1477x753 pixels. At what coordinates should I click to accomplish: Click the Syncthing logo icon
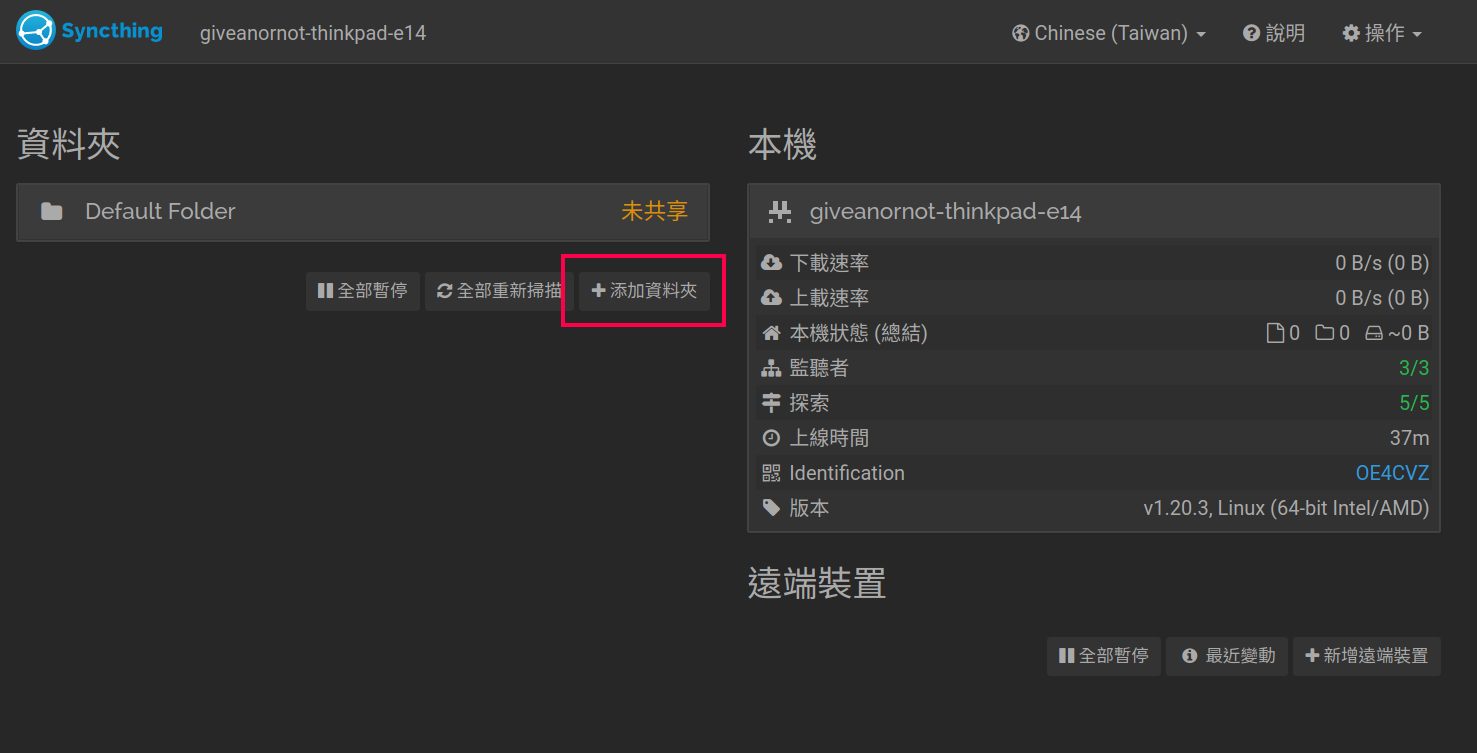tap(35, 31)
